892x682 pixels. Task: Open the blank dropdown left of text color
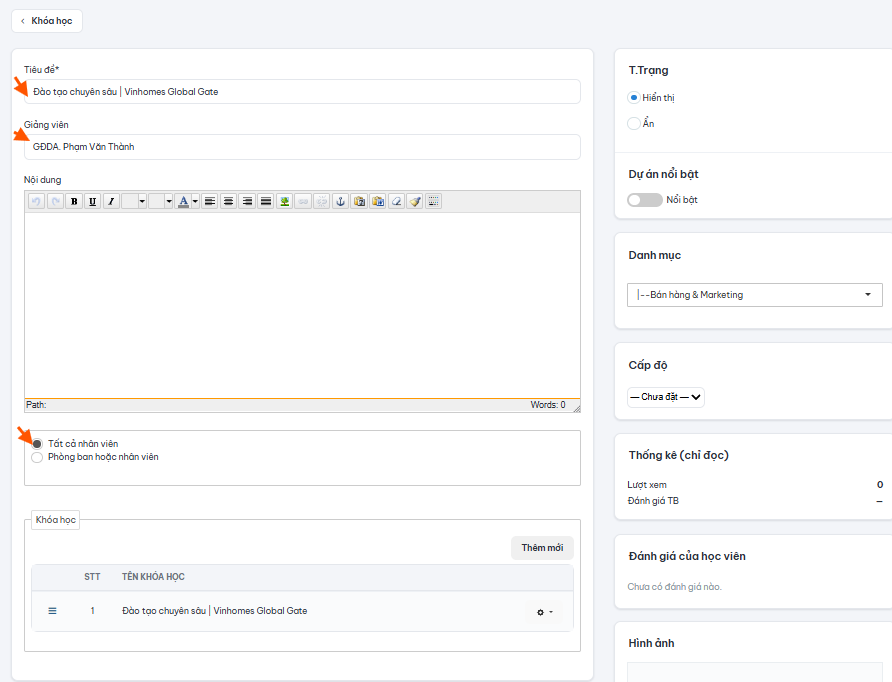click(160, 201)
